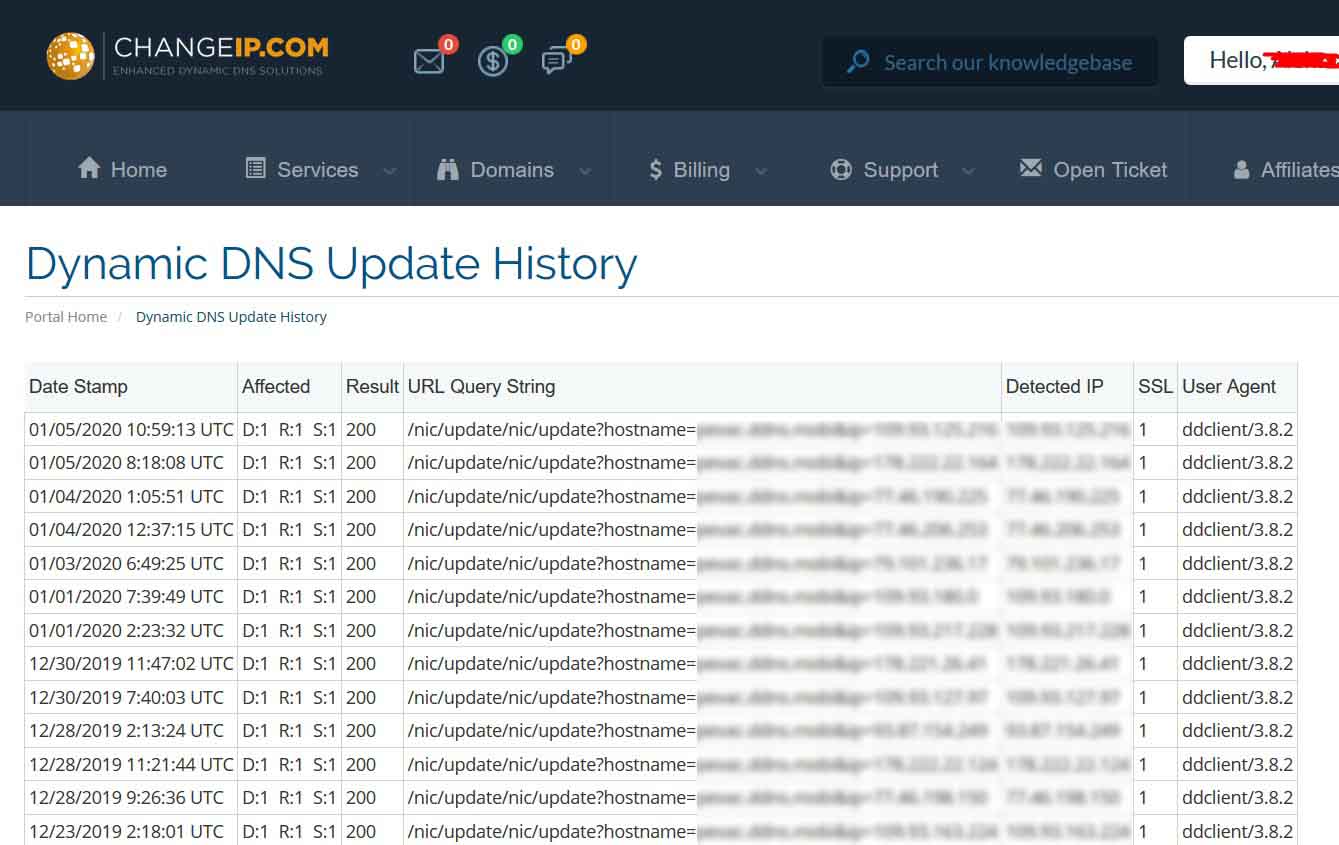Open the messages envelope icon
Screen dimensions: 1339x845
[429, 61]
